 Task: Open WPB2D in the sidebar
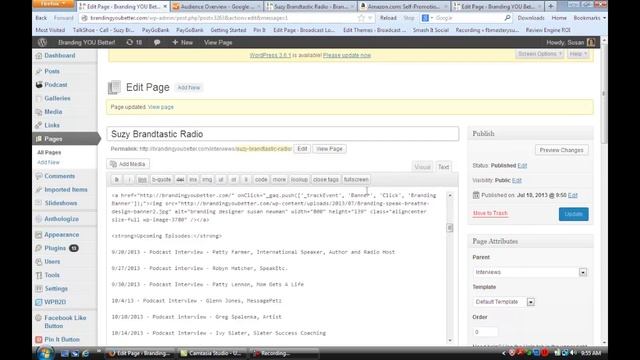[x=55, y=302]
